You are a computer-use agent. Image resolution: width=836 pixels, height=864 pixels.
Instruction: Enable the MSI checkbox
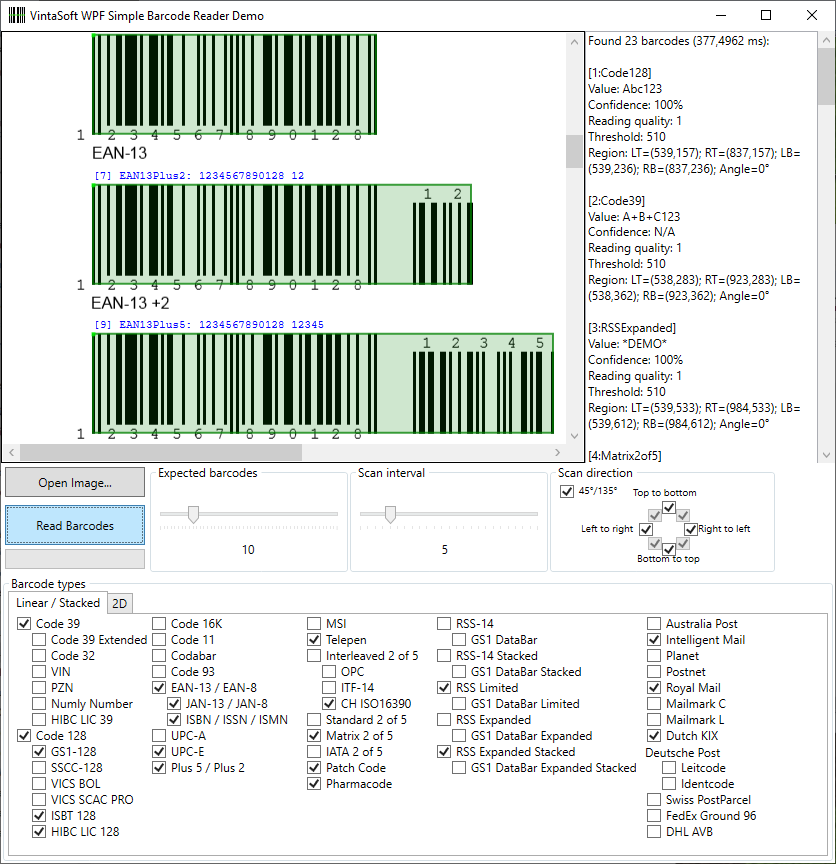click(x=314, y=623)
